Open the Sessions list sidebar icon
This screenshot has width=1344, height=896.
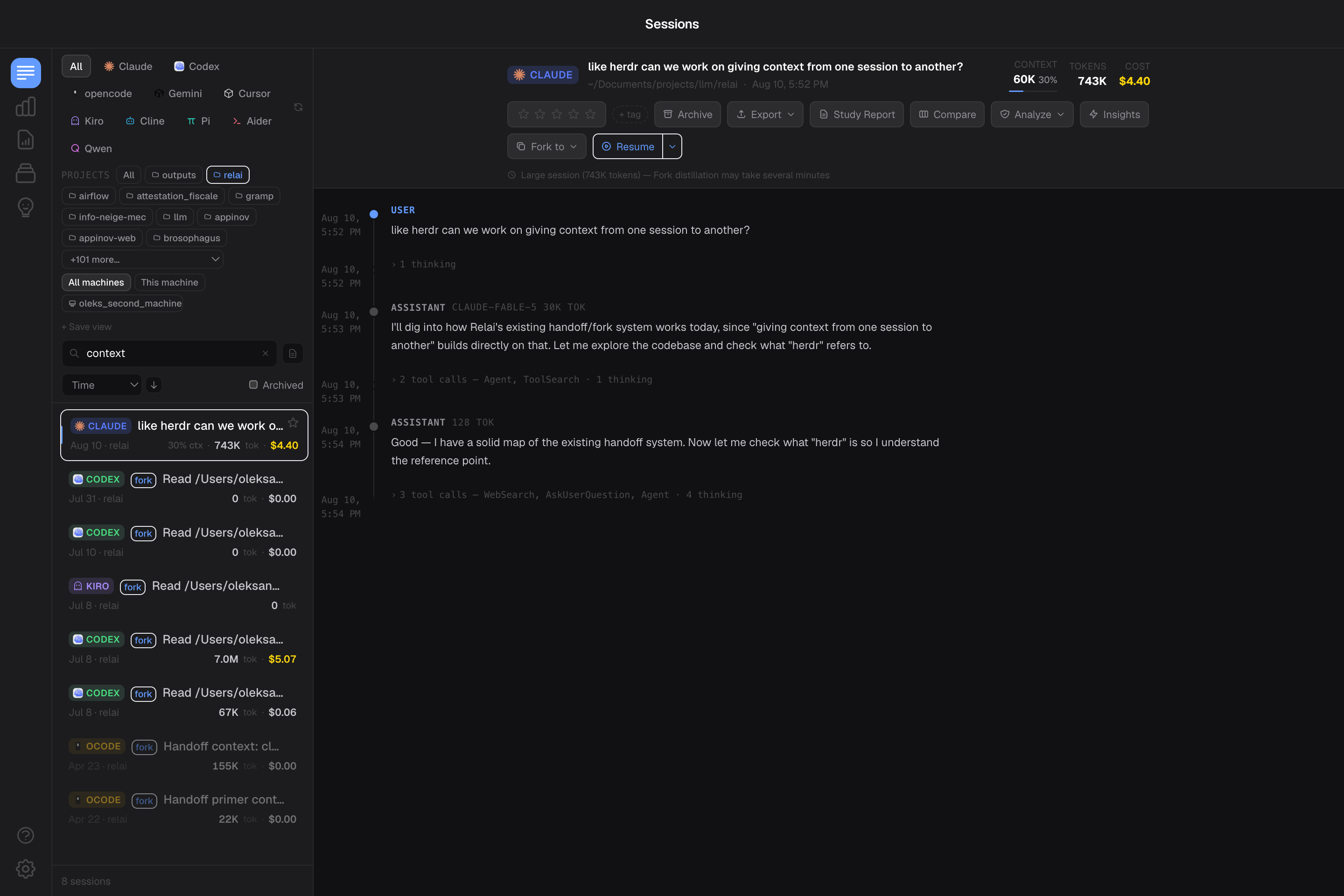(26, 73)
